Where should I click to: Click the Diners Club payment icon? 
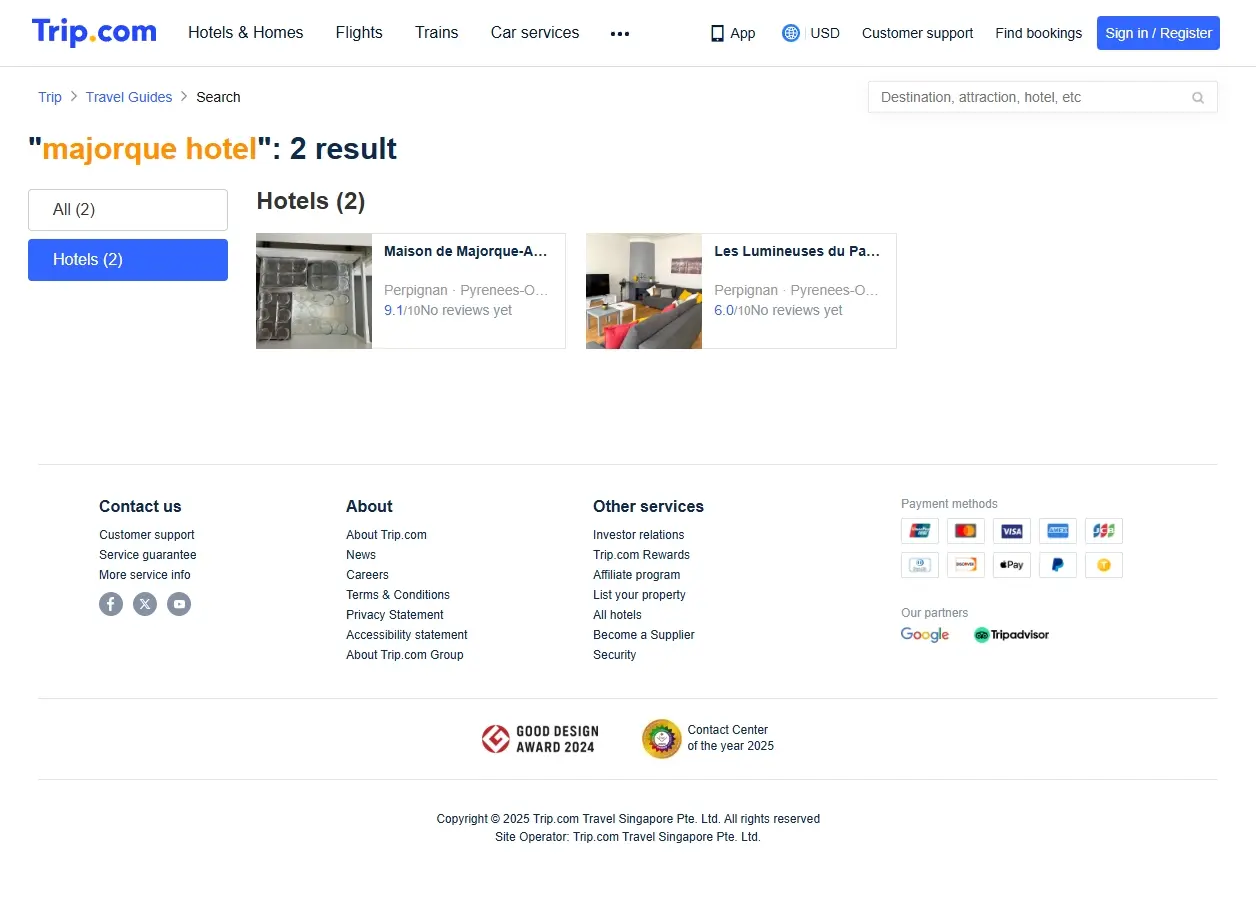[920, 565]
